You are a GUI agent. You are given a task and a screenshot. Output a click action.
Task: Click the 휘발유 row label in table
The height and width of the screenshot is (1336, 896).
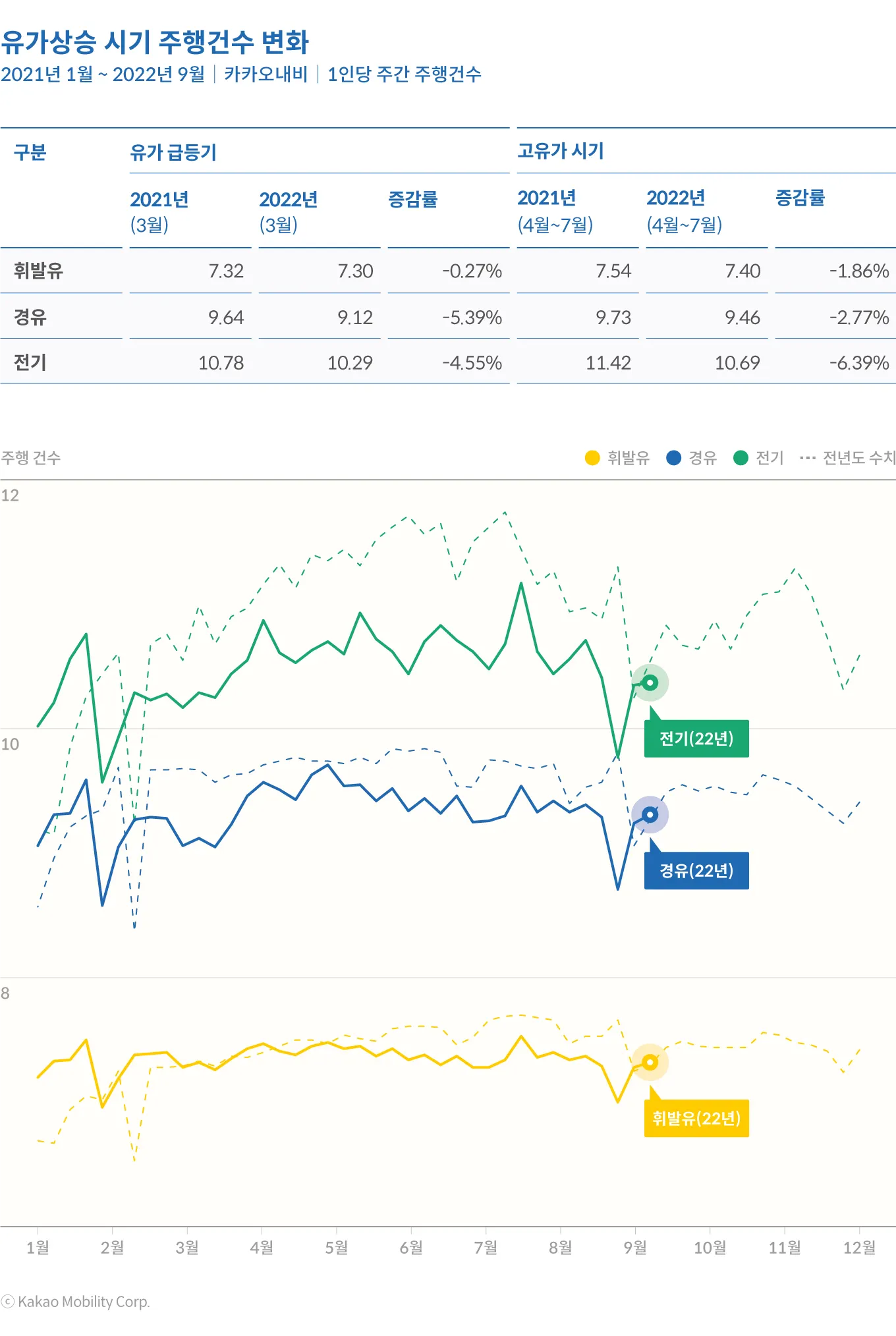[x=38, y=271]
